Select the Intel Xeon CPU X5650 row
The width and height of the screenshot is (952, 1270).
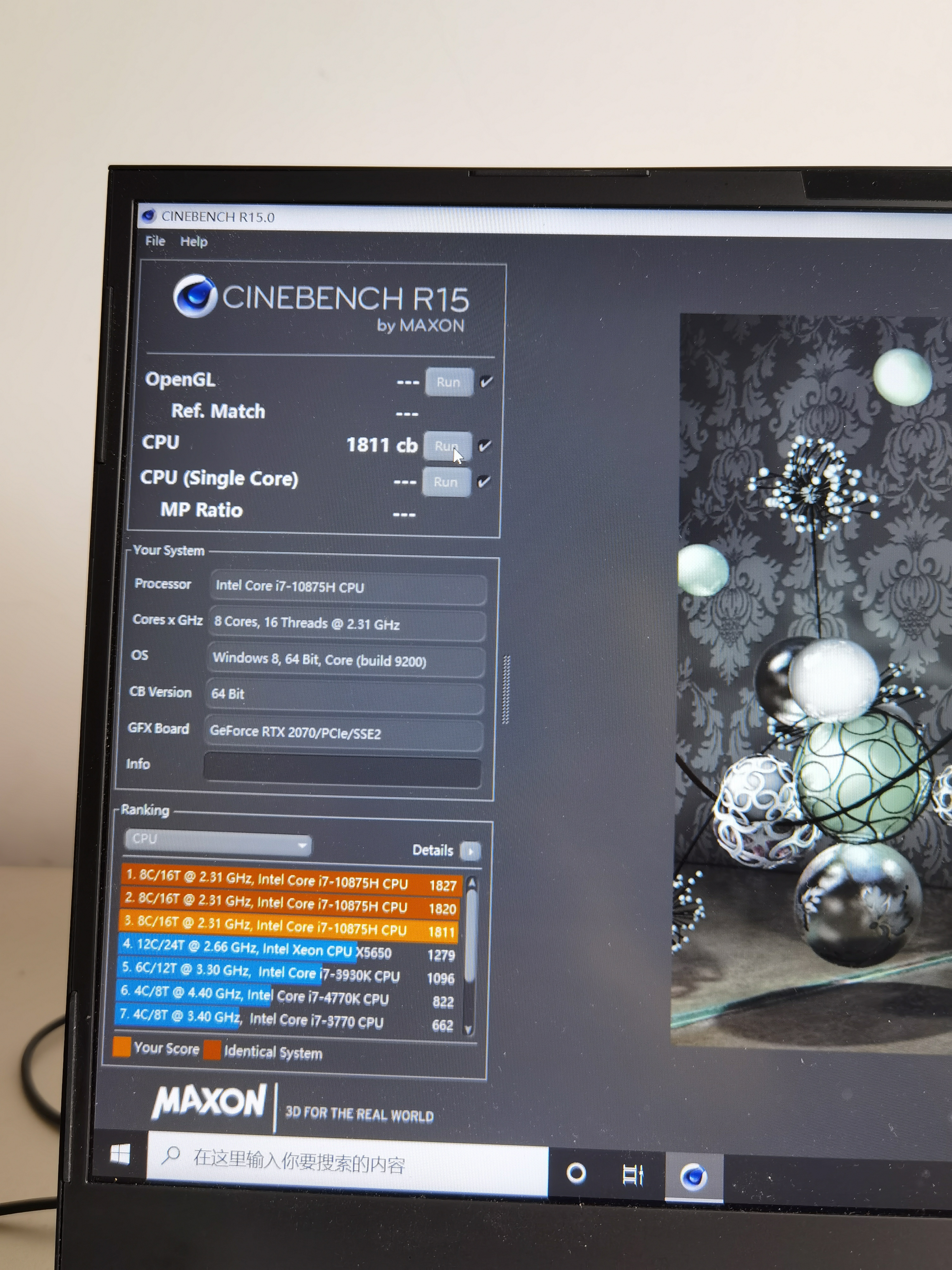(x=288, y=950)
